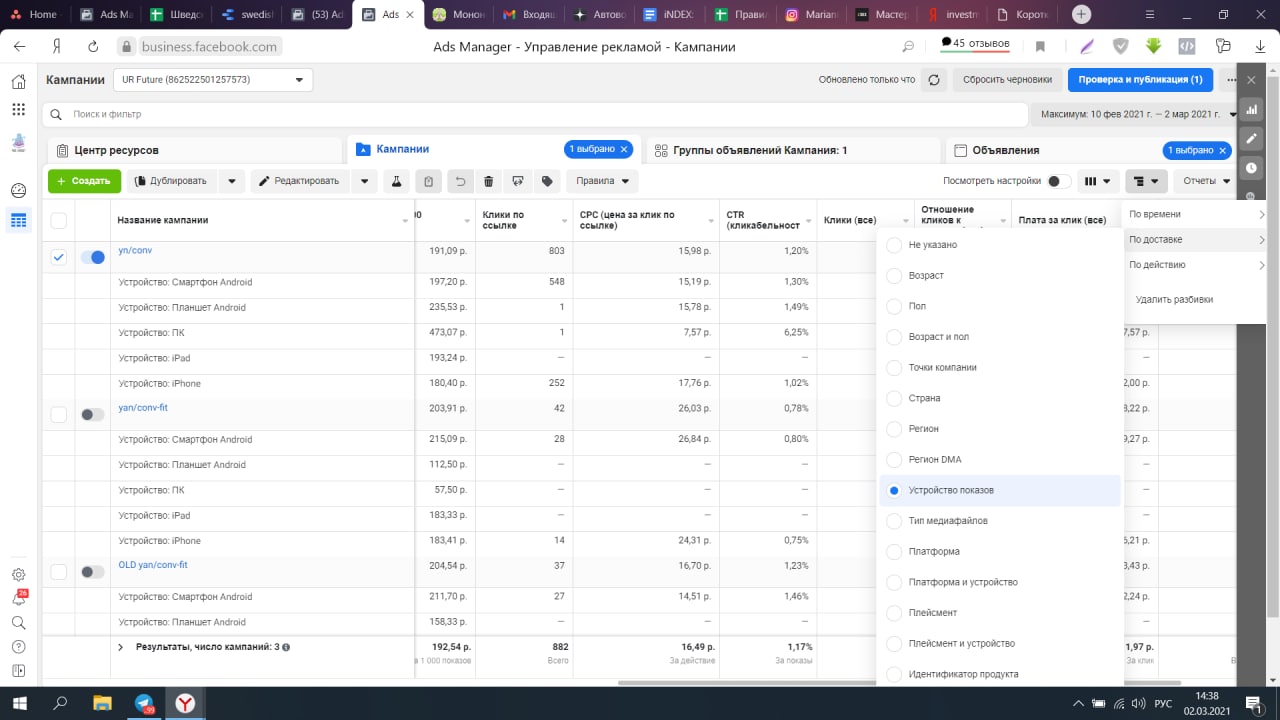This screenshot has width=1280, height=720.
Task: Open the help question mark icon
Action: click(x=18, y=646)
